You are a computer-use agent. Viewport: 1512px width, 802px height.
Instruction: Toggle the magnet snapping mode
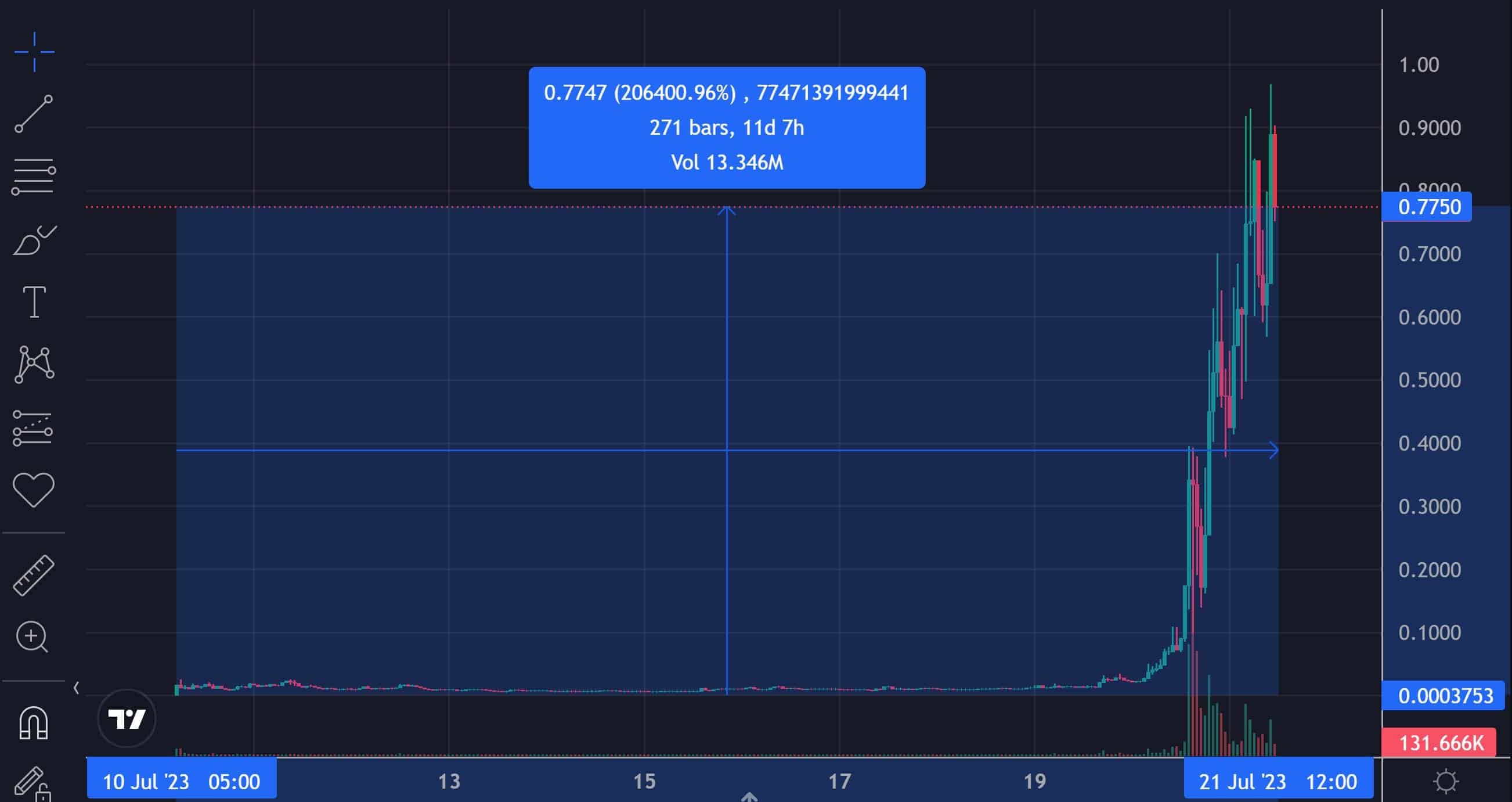34,722
